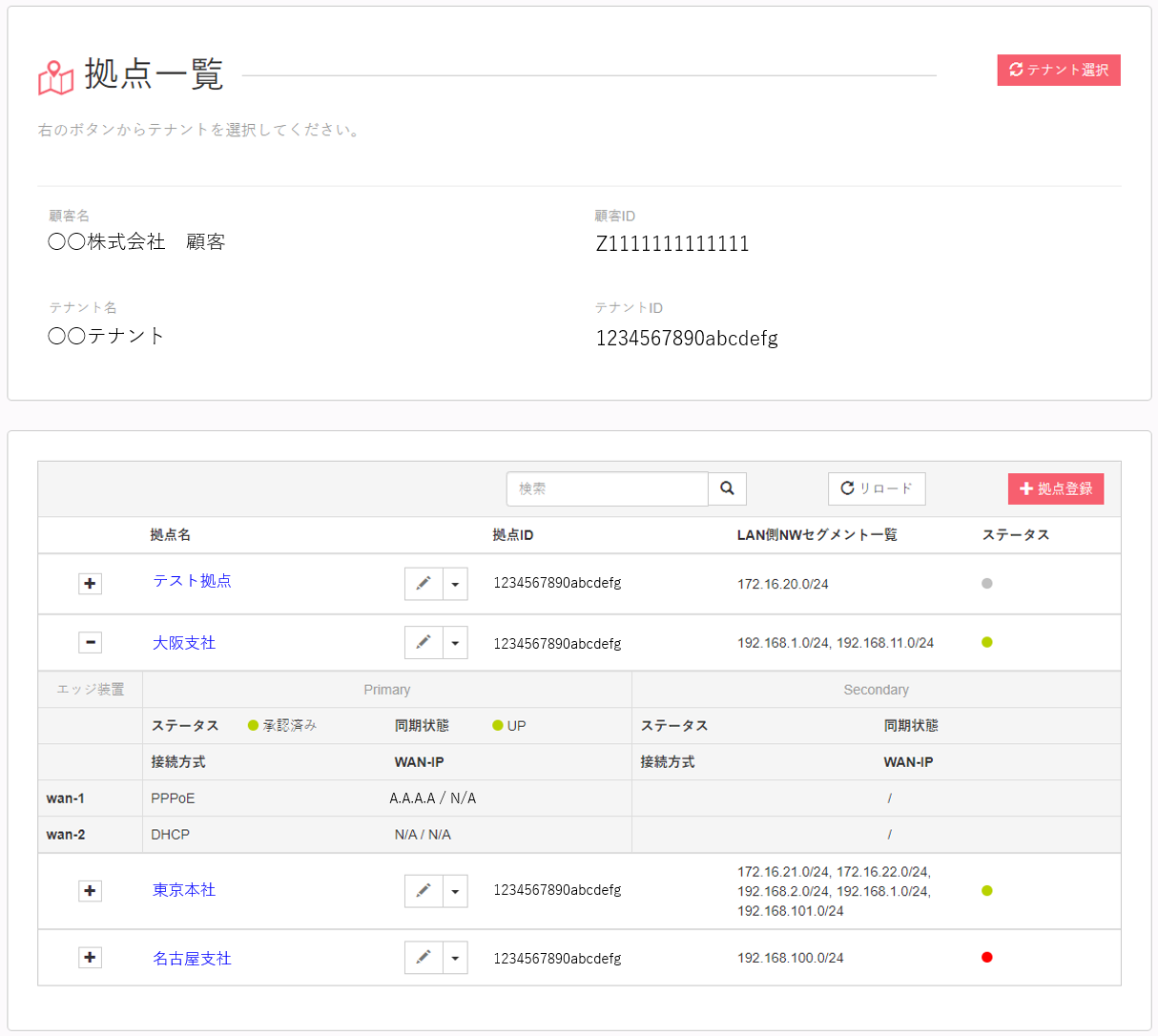The height and width of the screenshot is (1036, 1158).
Task: Collapse the 大阪支社 row with minus button
Action: [90, 643]
